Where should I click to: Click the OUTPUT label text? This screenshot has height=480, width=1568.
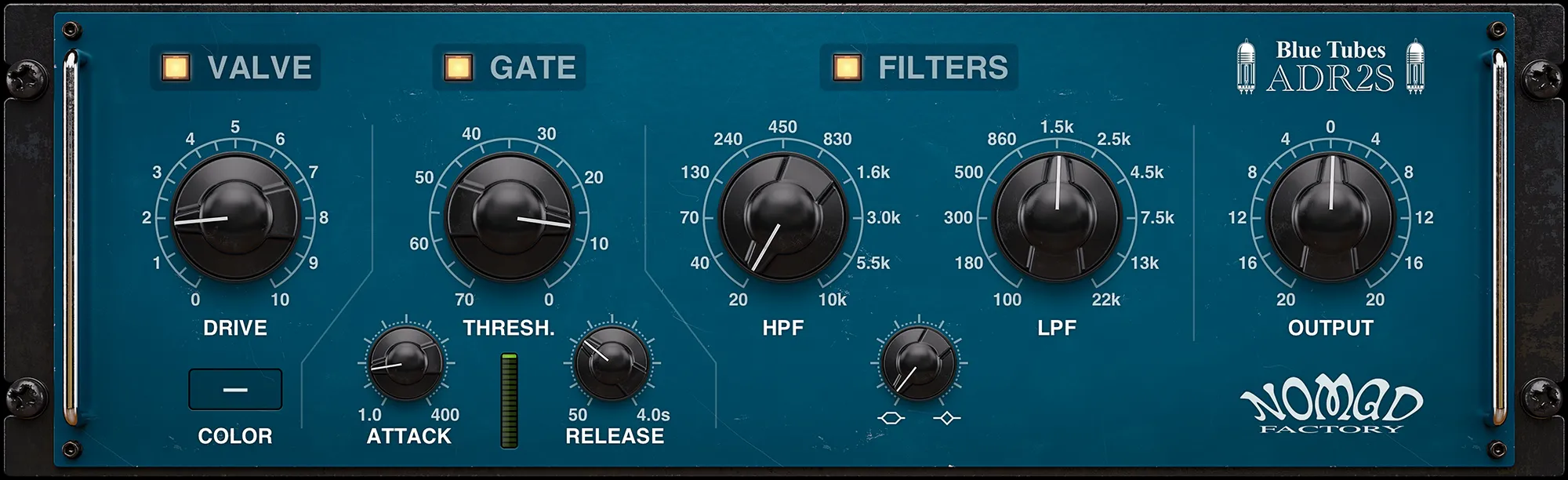tap(1330, 328)
